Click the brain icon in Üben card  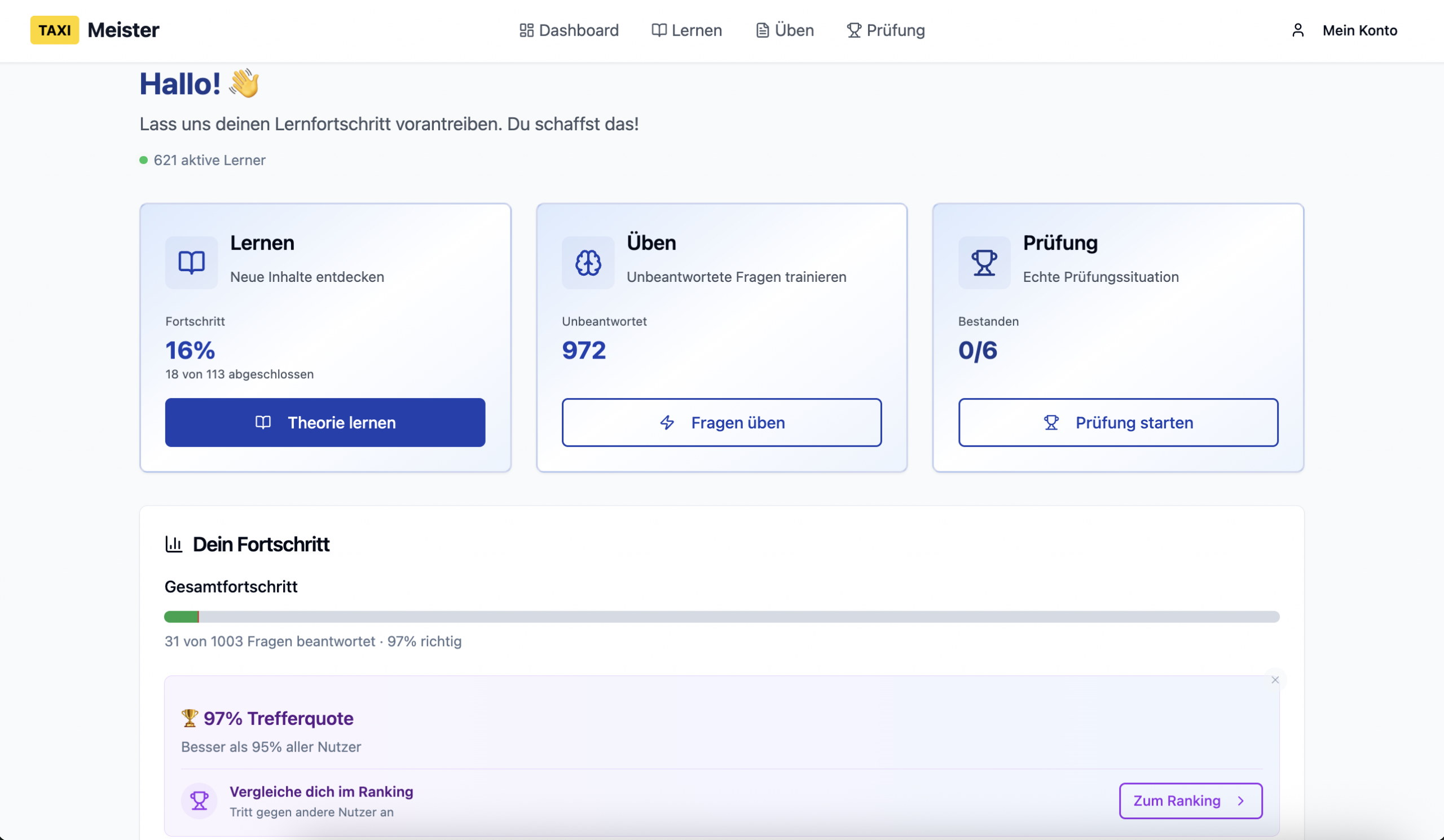coord(588,263)
